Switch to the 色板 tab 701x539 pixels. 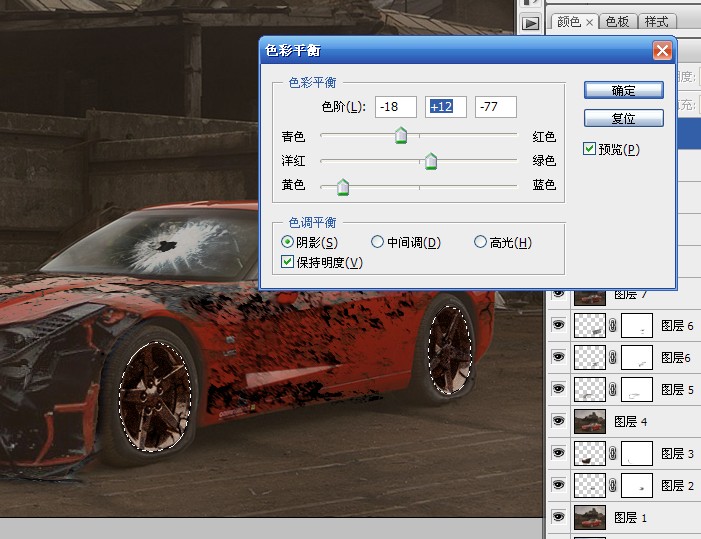618,22
